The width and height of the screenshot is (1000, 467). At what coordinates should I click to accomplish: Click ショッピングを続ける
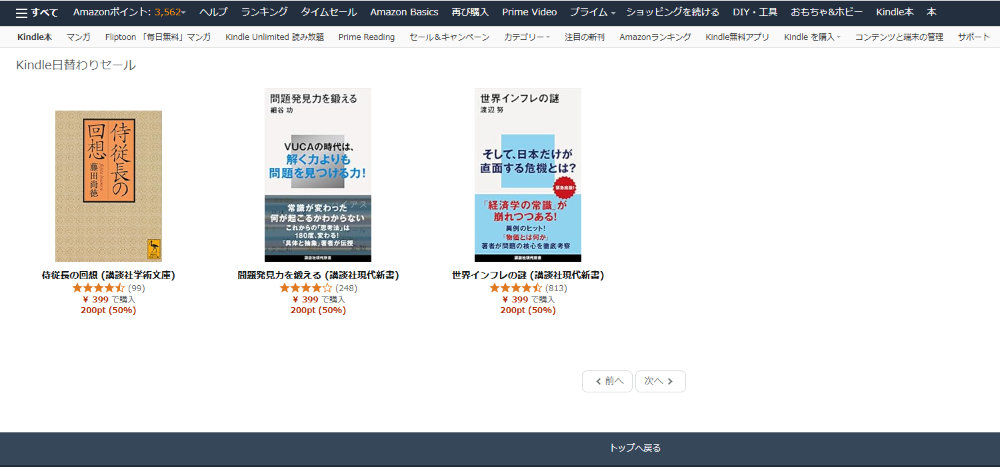(673, 12)
